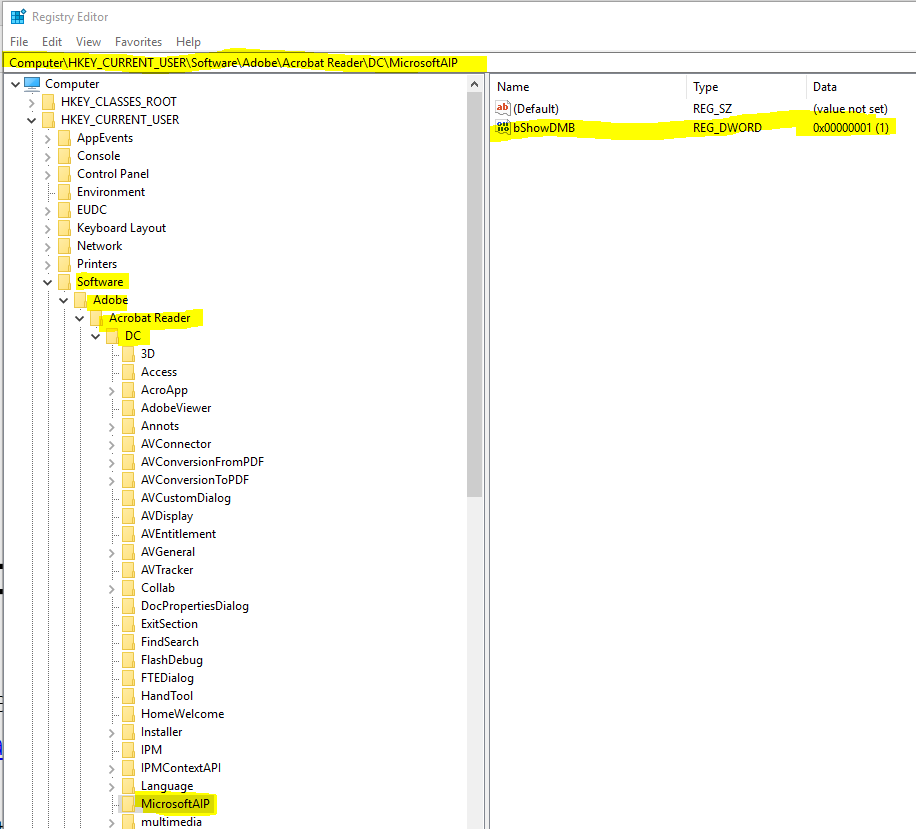Collapse the Software key

point(47,282)
